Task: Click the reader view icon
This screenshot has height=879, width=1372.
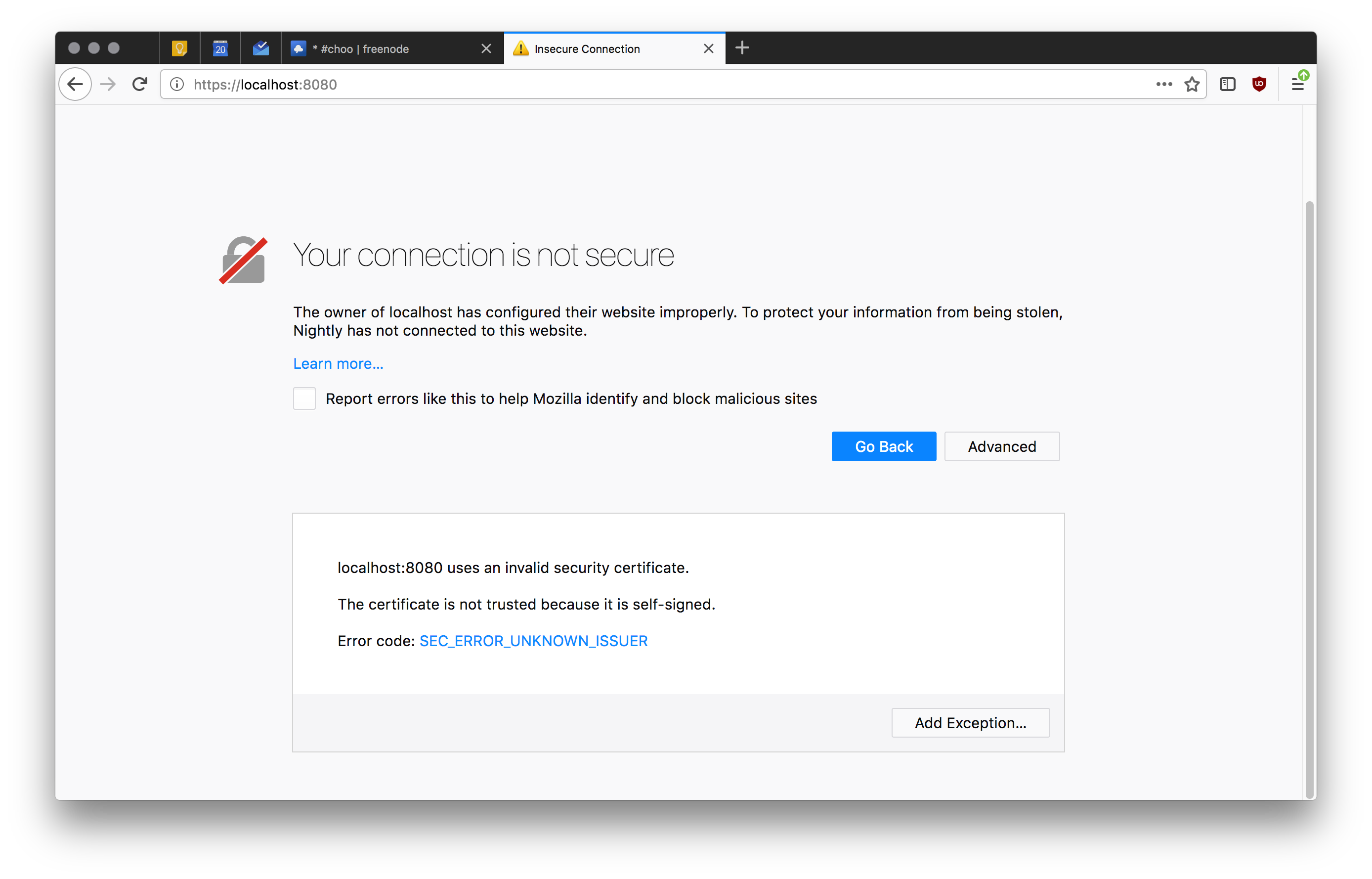Action: pos(1228,84)
